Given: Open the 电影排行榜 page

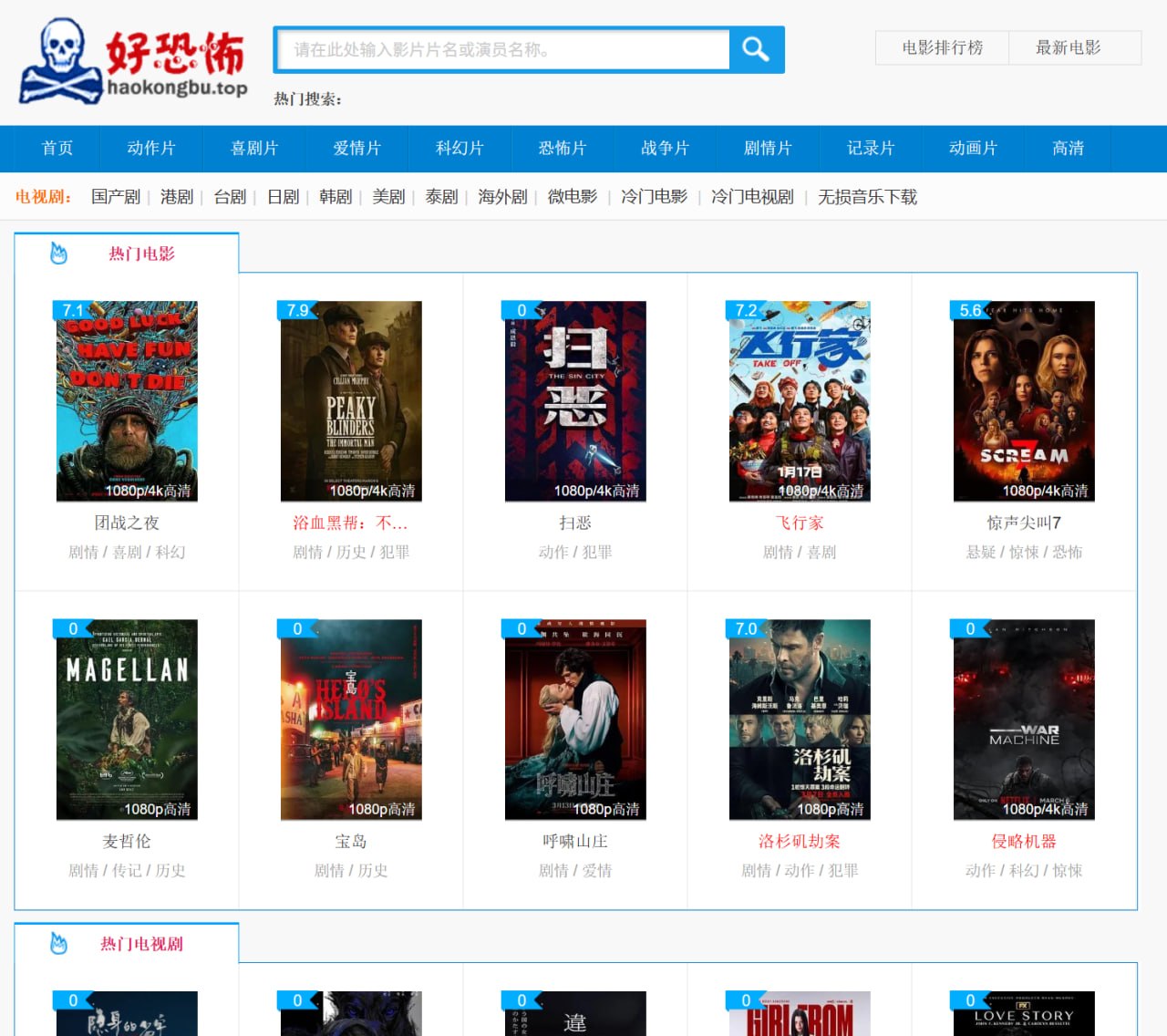Looking at the screenshot, I should click(941, 48).
